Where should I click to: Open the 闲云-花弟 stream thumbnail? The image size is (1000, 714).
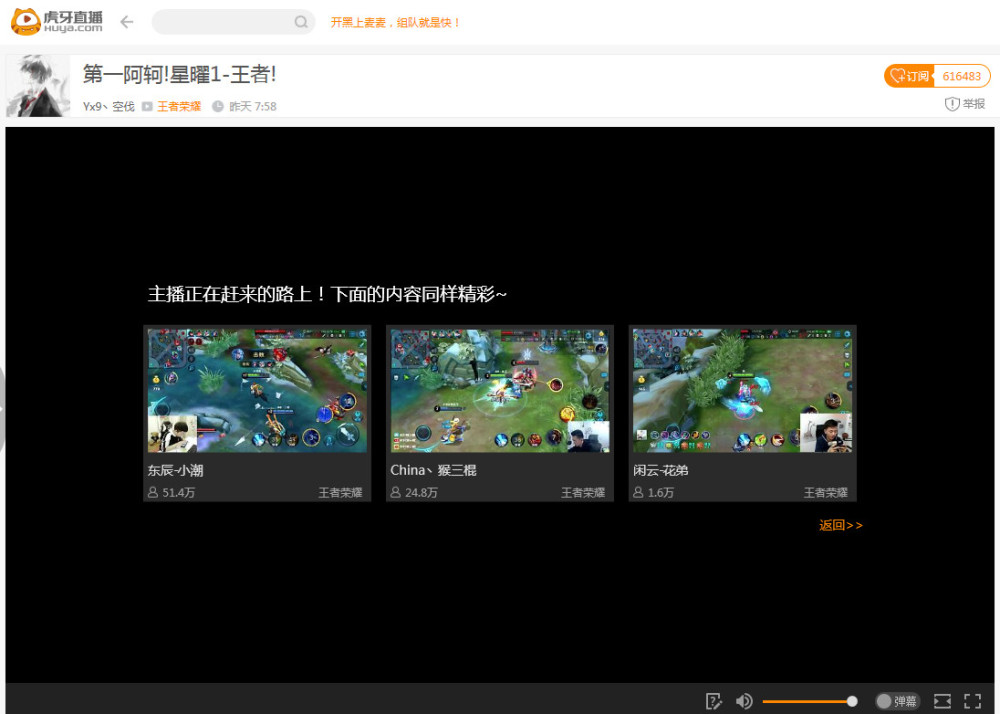coord(742,390)
